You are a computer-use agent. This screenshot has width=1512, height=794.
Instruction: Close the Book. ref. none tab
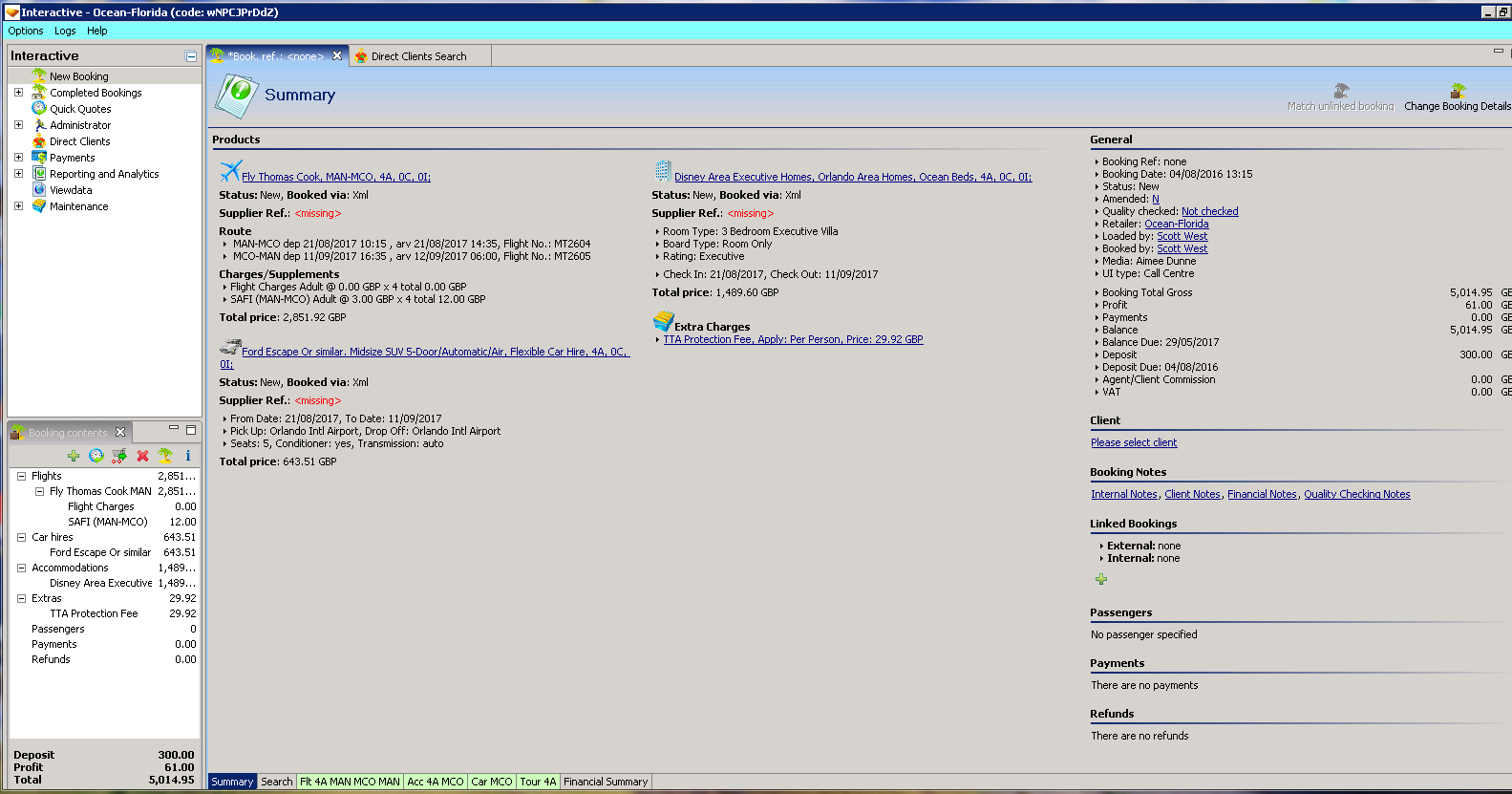pos(337,55)
